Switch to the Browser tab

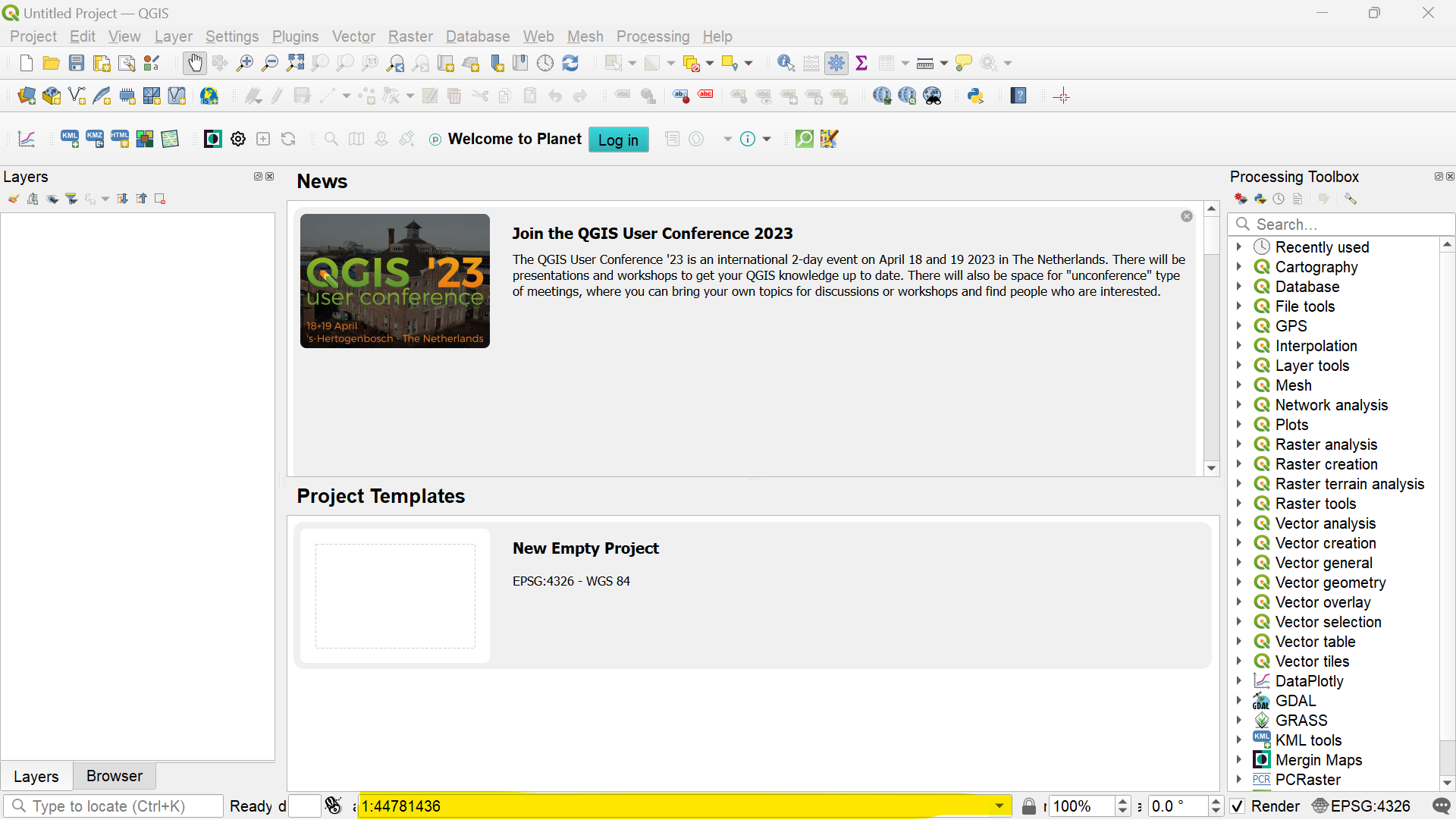[x=114, y=775]
